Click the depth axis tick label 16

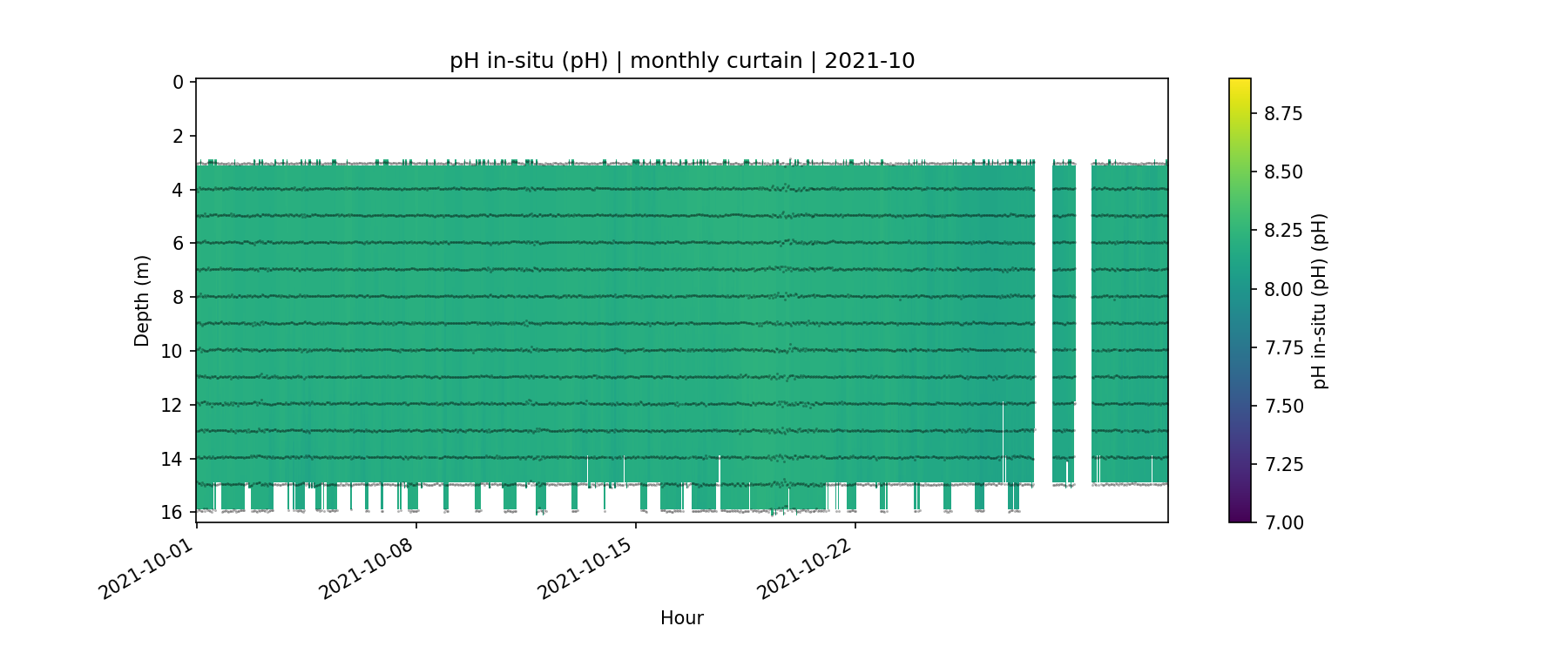coord(172,512)
